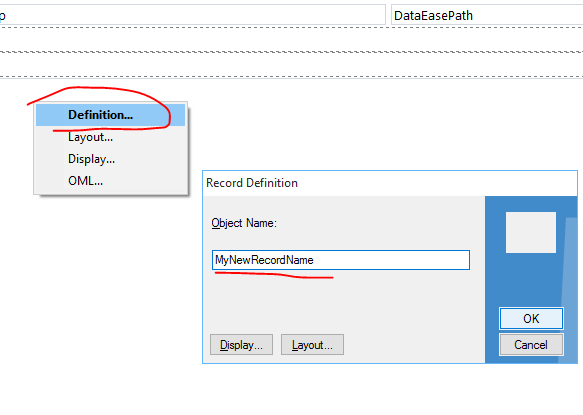583x415 pixels.
Task: Choose Layout... from the context menu
Action: point(110,137)
